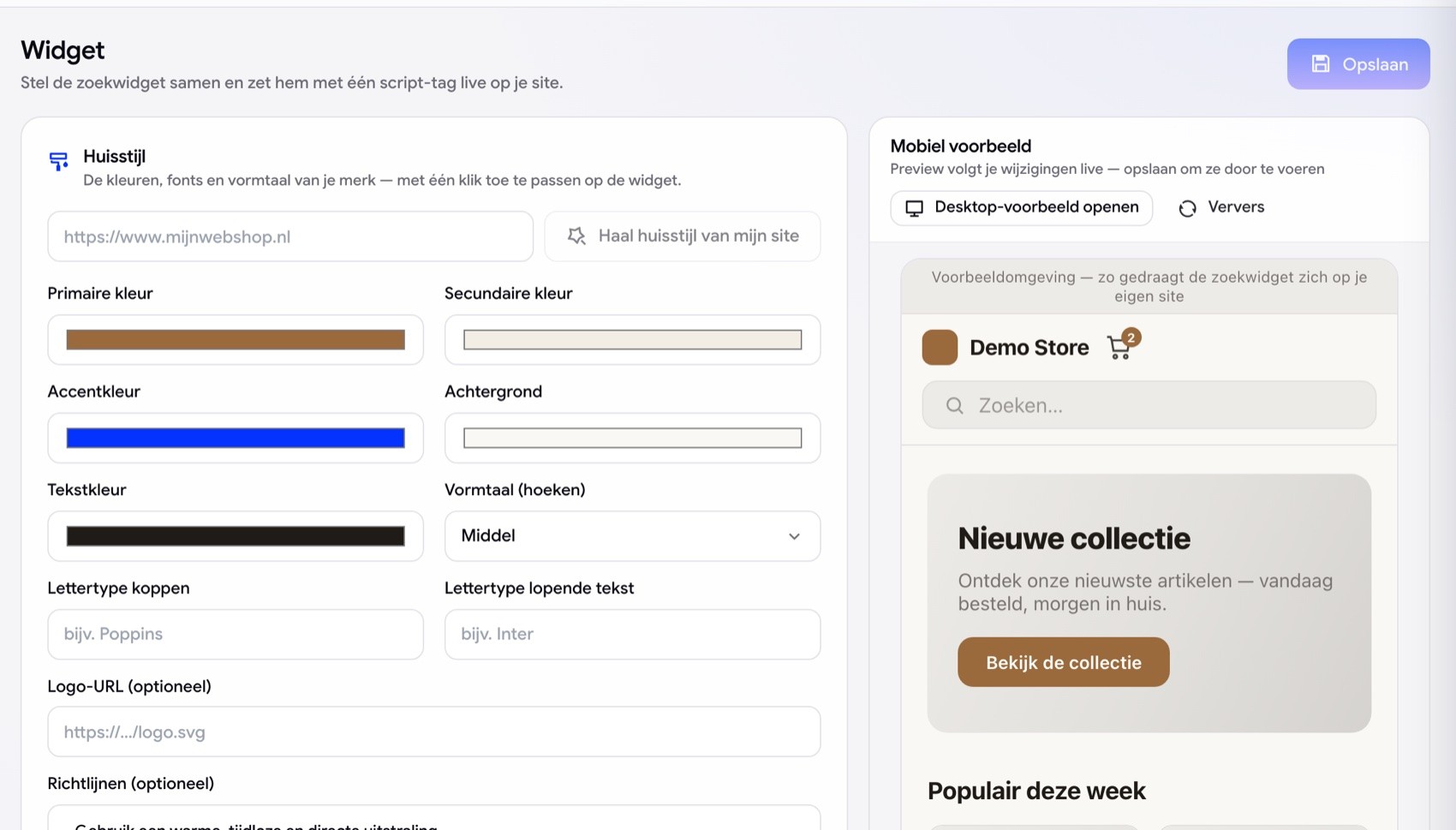This screenshot has width=1456, height=830.
Task: Click Haal huisstijl van mijn site
Action: click(683, 236)
